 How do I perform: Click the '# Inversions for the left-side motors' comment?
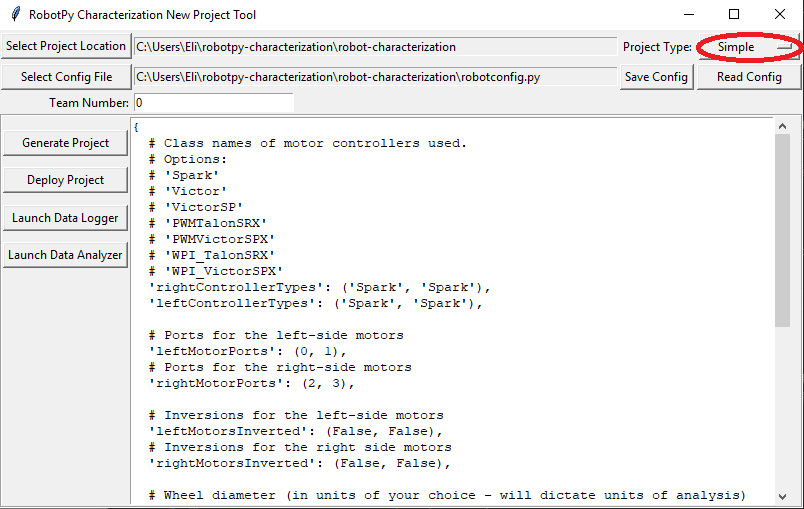pos(296,415)
